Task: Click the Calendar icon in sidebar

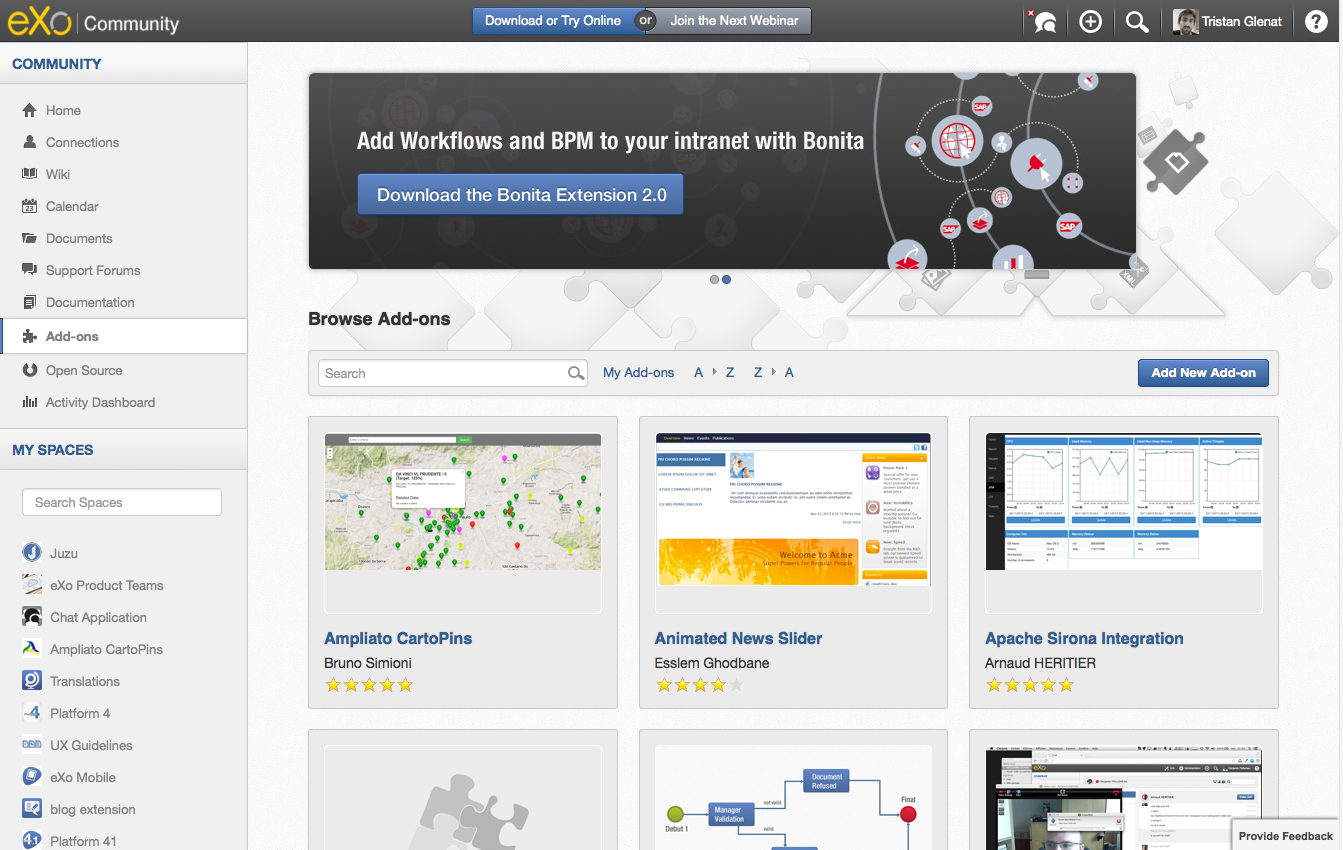Action: coord(29,206)
